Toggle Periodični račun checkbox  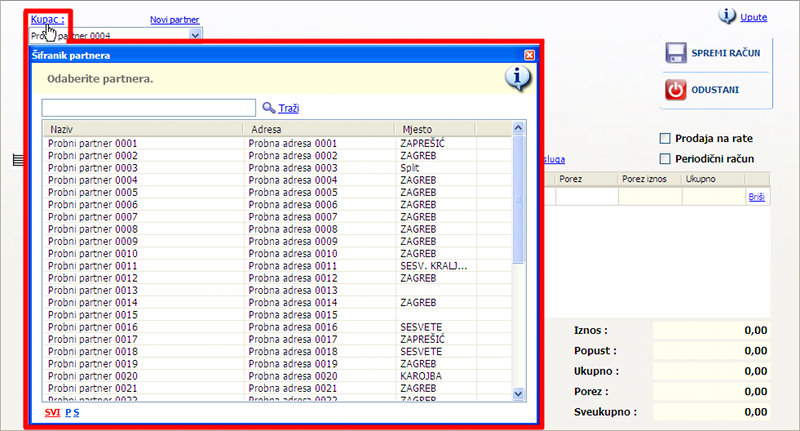pyautogui.click(x=665, y=159)
